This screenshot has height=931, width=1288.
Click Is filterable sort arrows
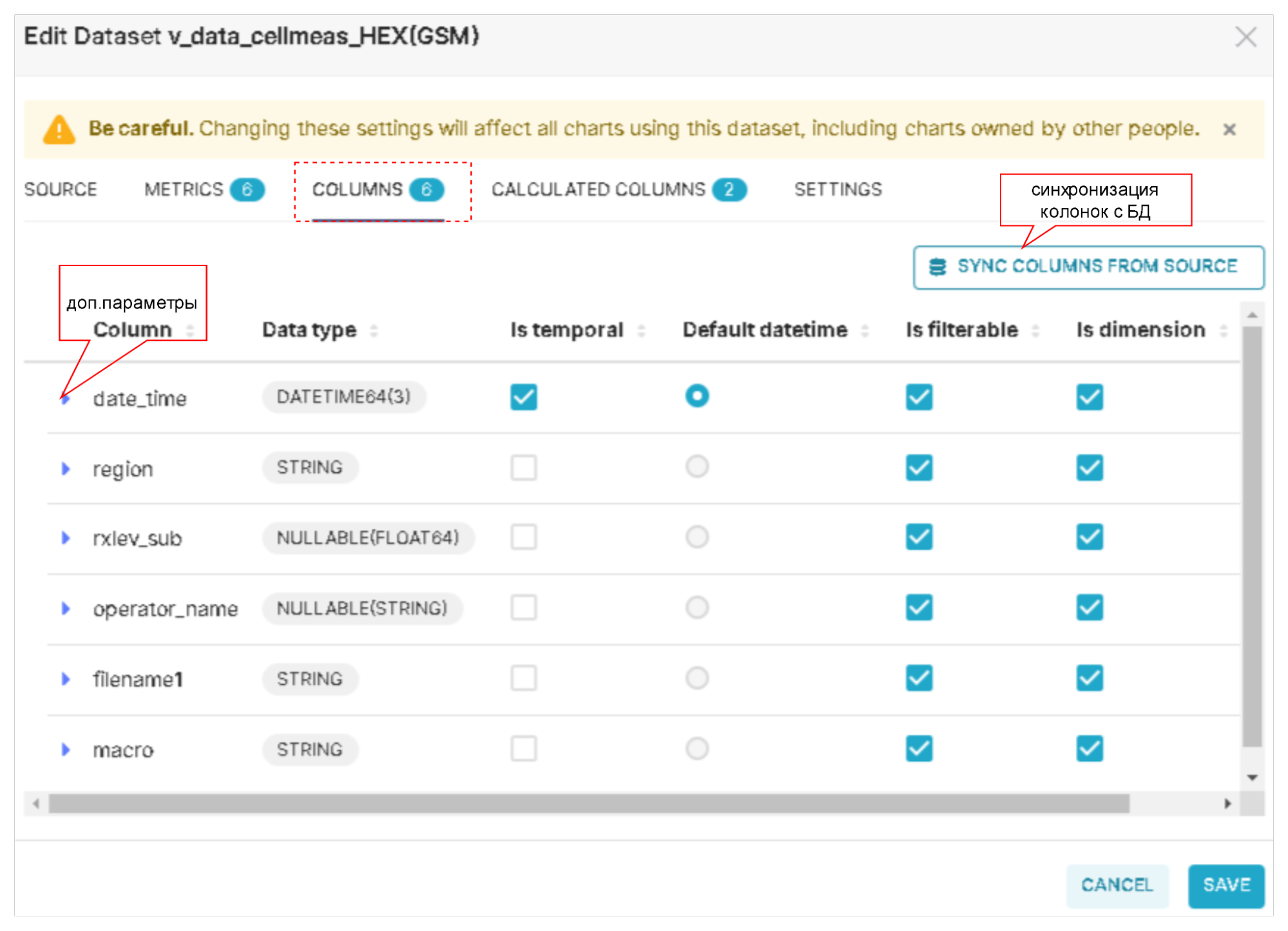tap(1035, 331)
